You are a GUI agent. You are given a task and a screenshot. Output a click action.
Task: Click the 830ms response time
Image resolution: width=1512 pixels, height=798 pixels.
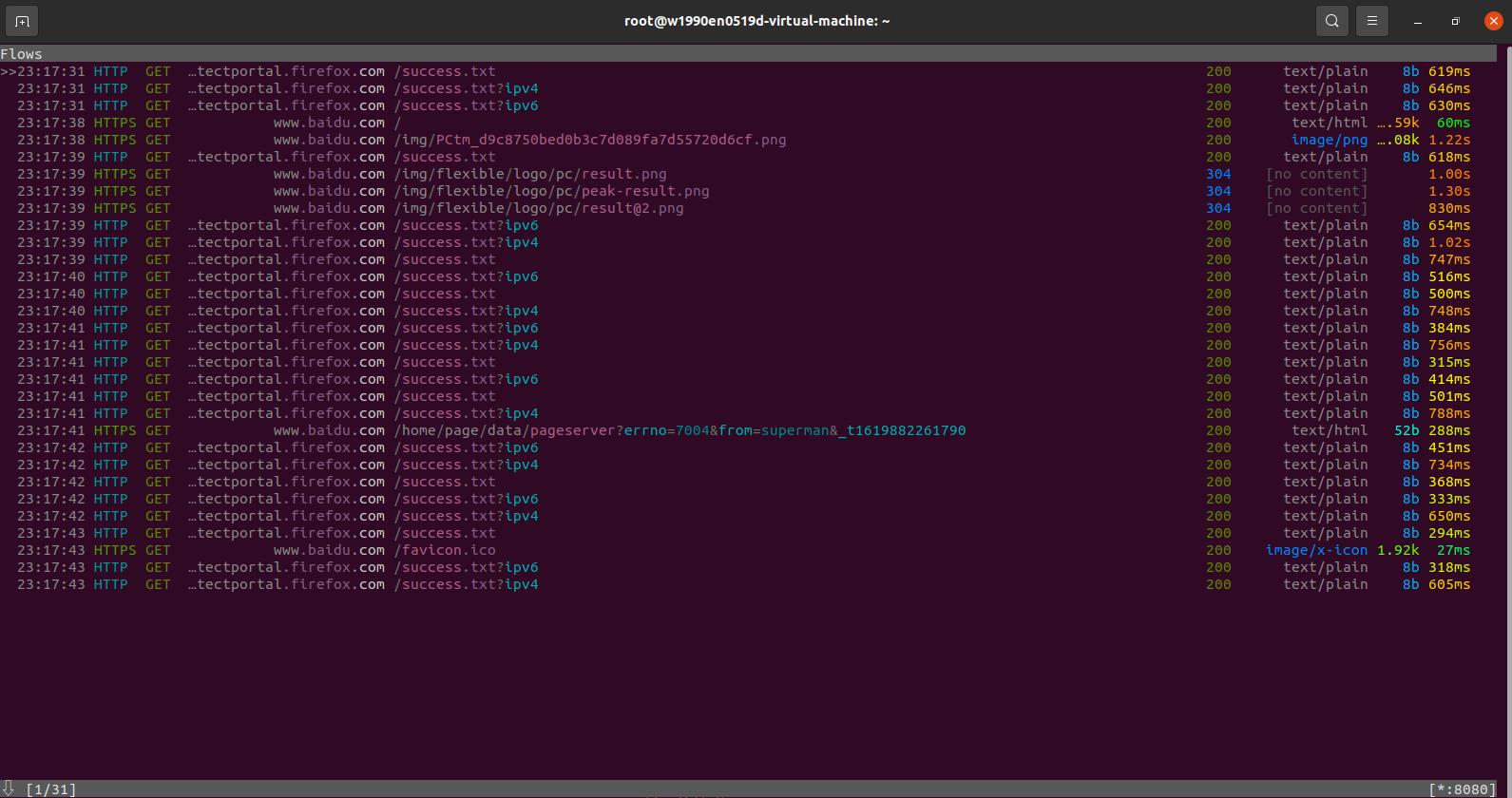tap(1449, 208)
